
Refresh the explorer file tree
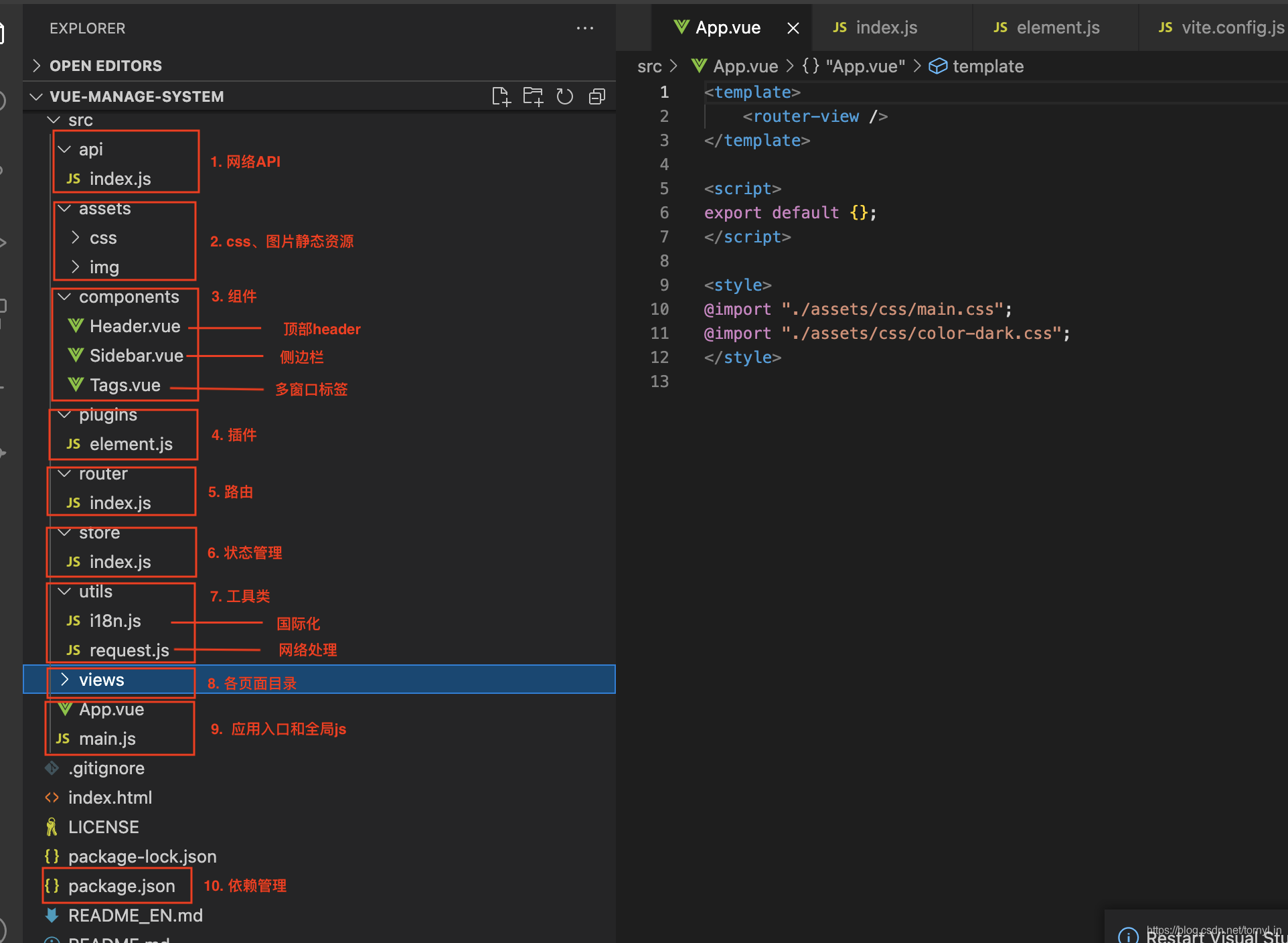click(x=565, y=96)
